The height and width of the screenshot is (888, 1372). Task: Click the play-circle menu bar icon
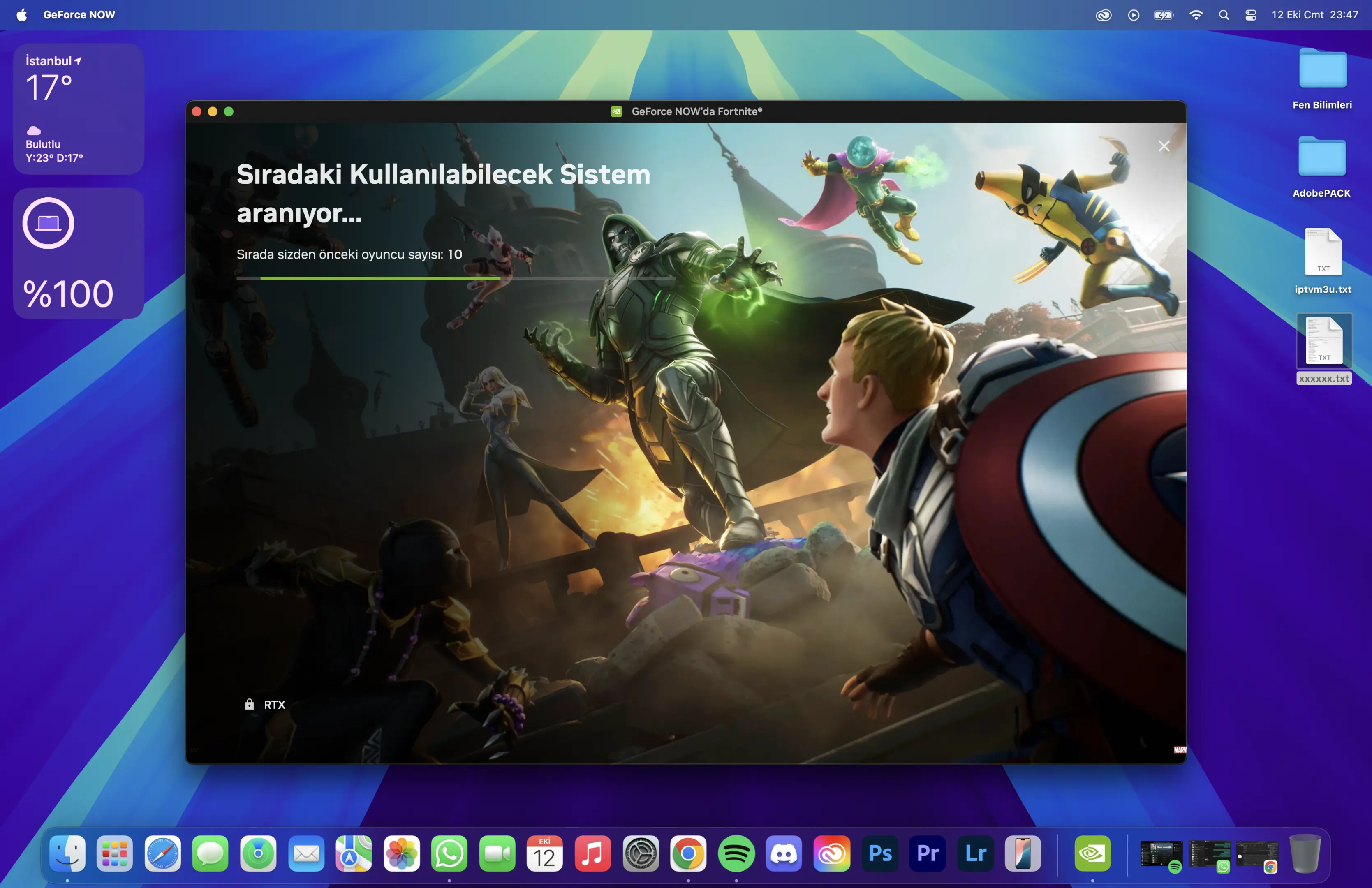[1133, 15]
